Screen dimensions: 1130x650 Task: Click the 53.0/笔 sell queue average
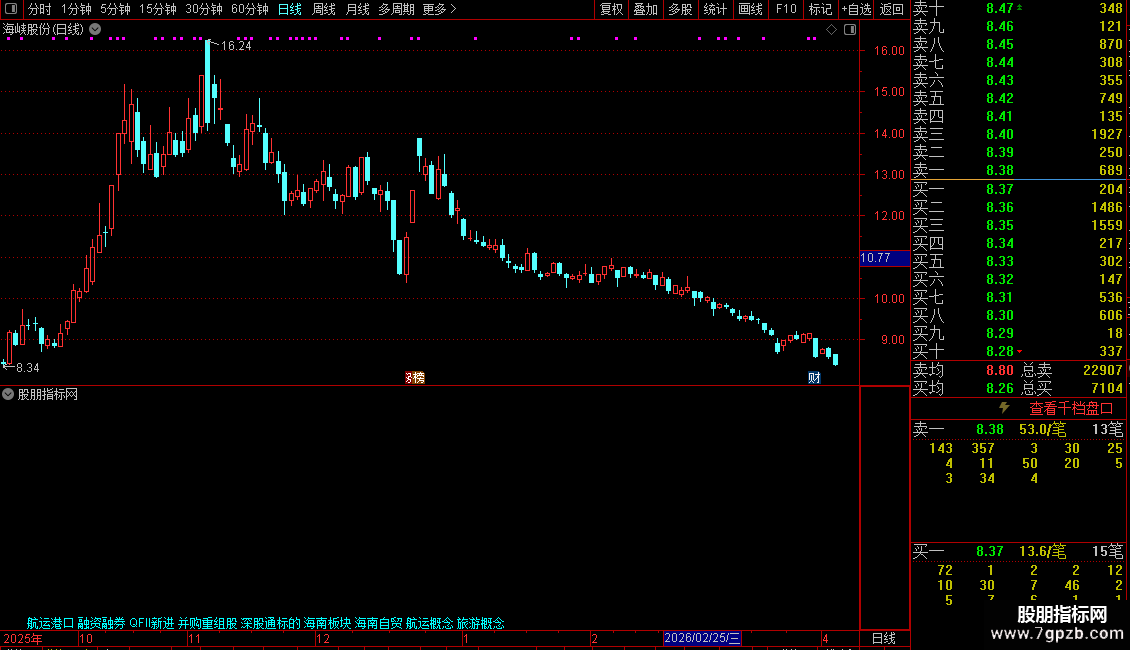click(1042, 429)
